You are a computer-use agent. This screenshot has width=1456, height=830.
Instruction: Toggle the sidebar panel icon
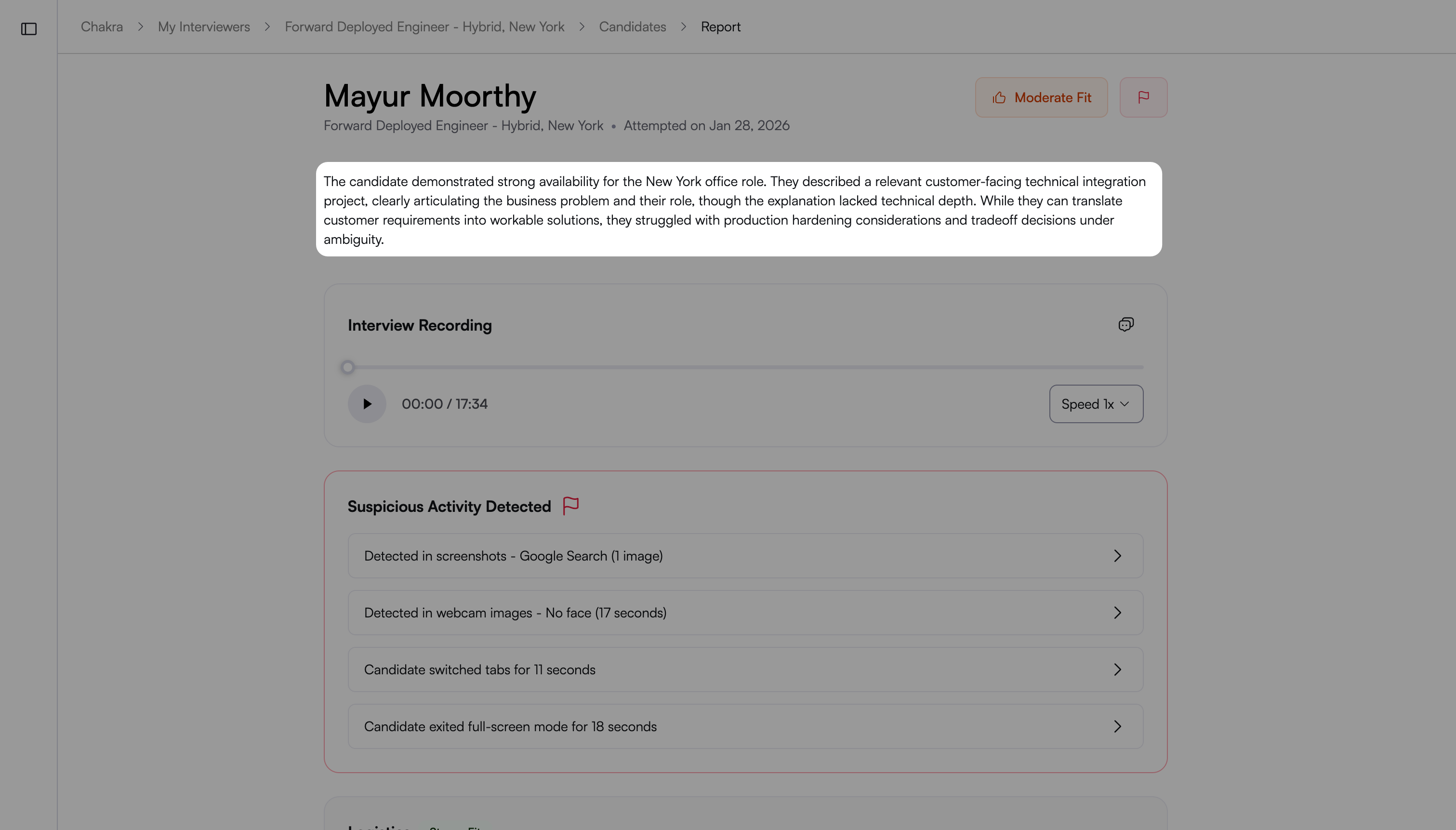28,28
